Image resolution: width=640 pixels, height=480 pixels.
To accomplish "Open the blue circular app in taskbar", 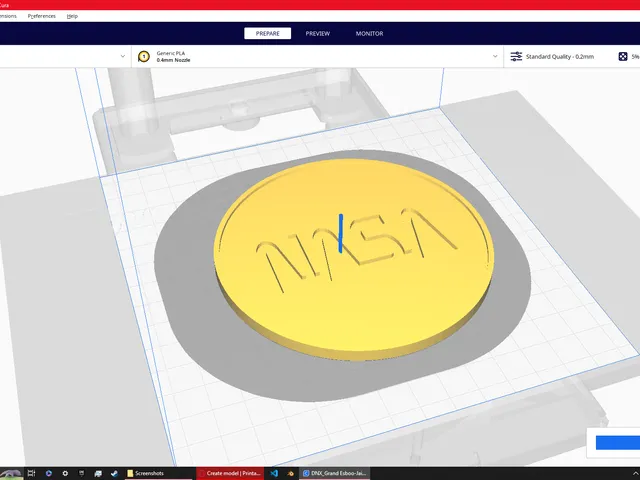I will [49, 473].
